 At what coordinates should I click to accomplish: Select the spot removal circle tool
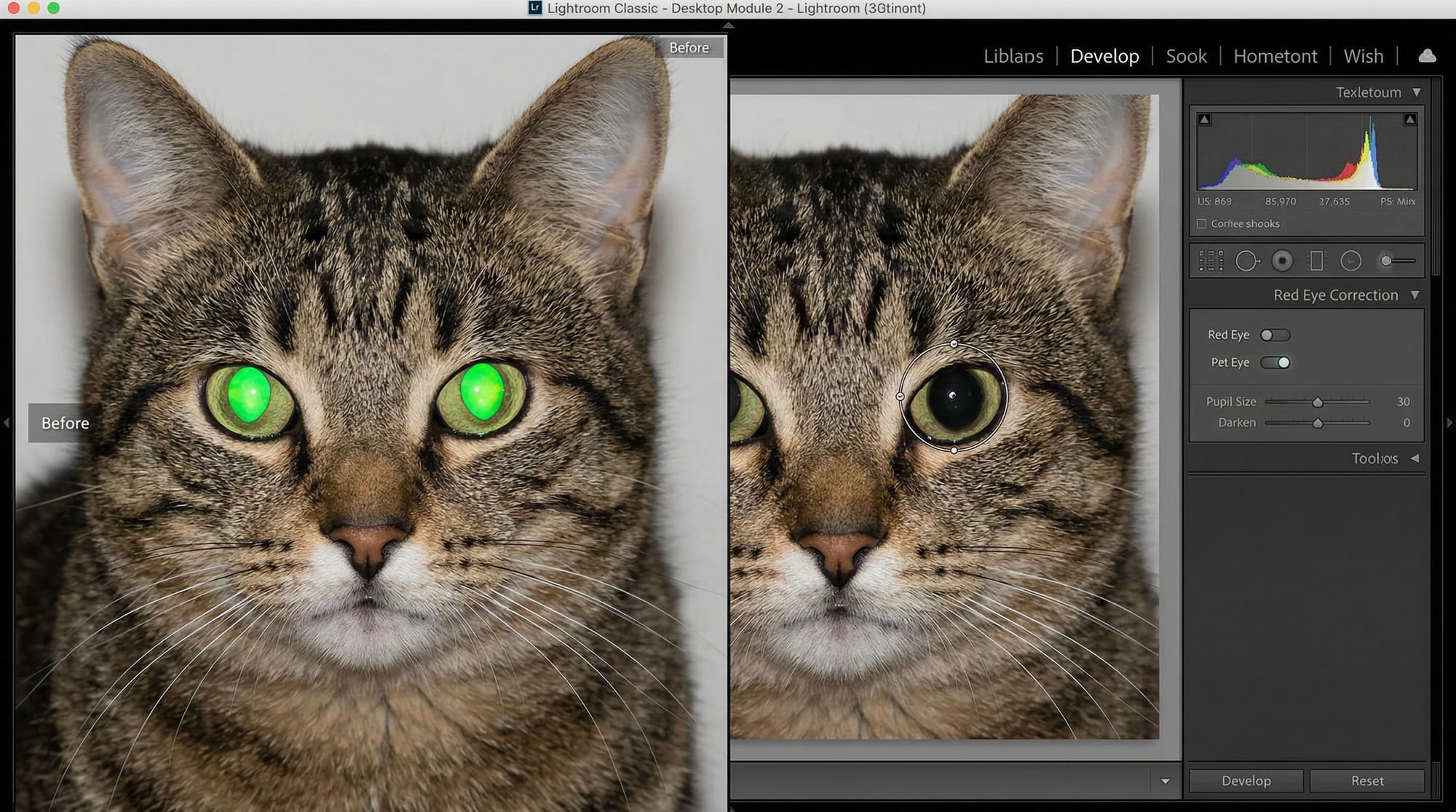(1247, 260)
